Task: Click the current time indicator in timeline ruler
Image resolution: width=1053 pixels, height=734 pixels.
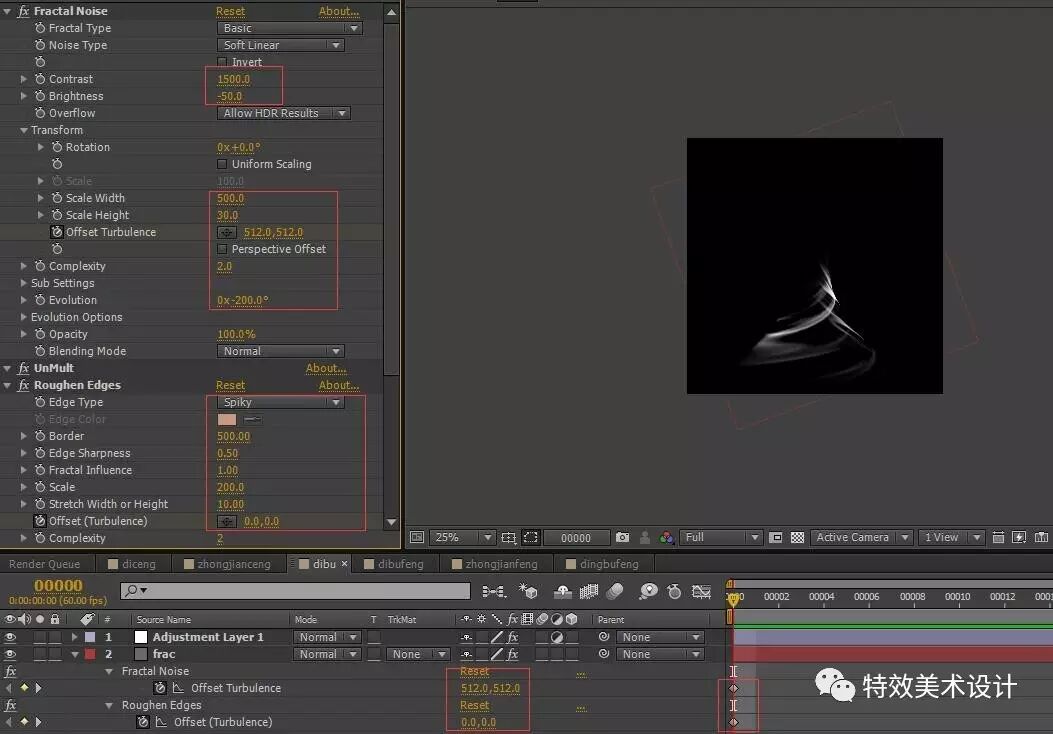Action: coord(733,598)
